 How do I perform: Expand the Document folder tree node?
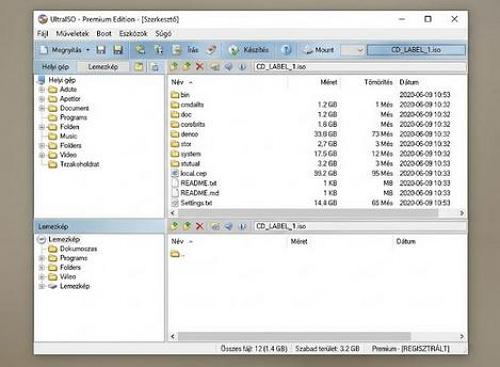click(x=42, y=108)
